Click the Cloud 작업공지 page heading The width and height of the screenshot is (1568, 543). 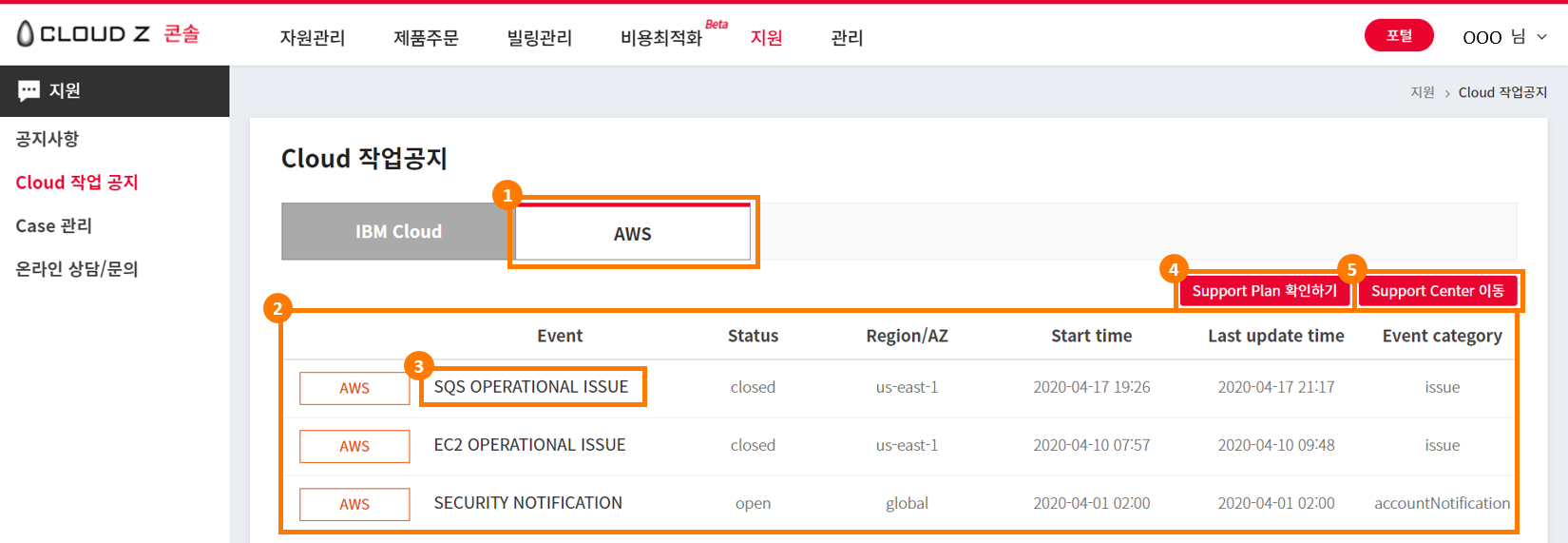[364, 158]
